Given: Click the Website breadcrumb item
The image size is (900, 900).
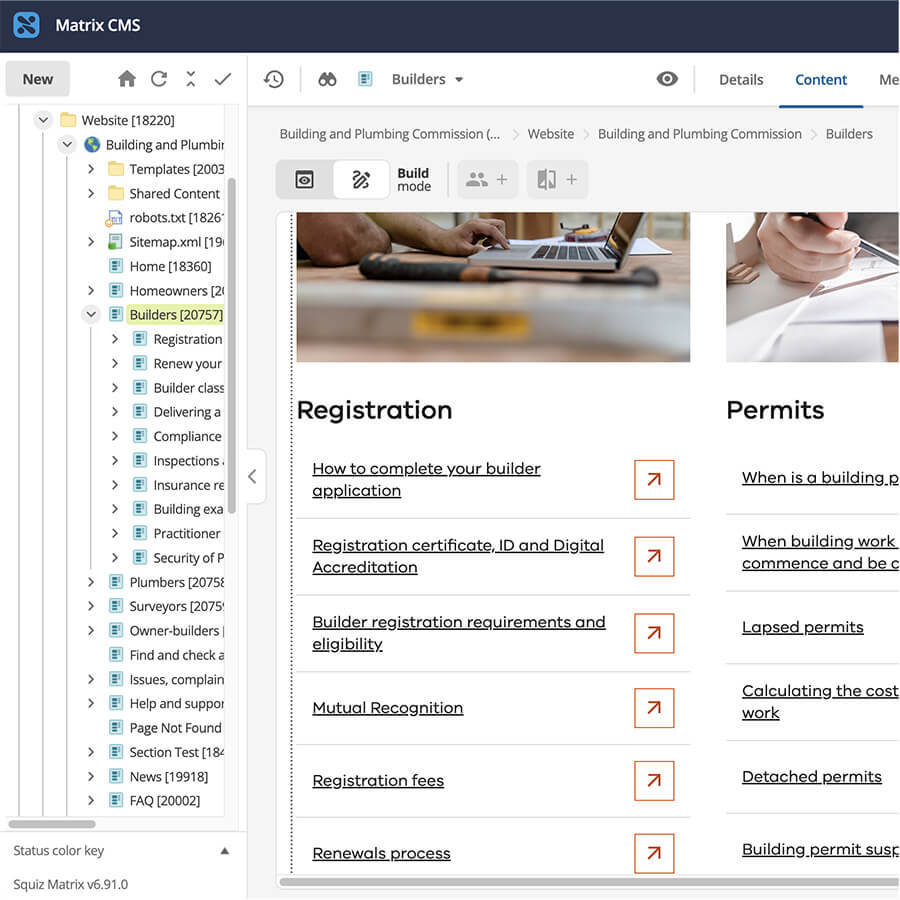Looking at the screenshot, I should pyautogui.click(x=550, y=134).
